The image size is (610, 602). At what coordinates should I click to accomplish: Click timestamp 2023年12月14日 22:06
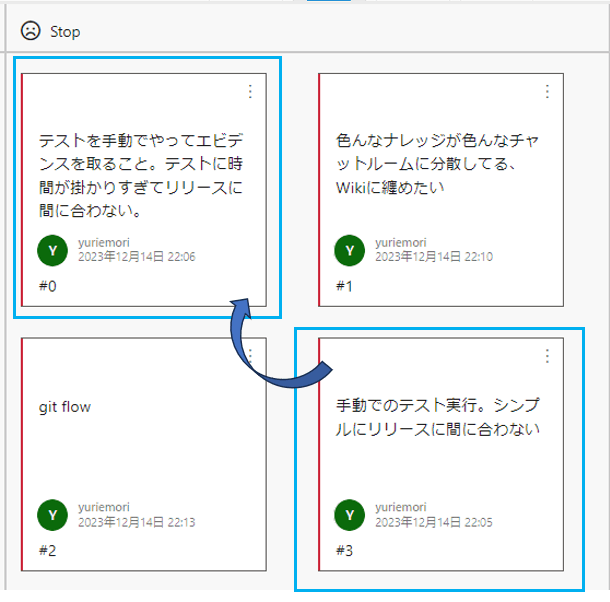pos(137,257)
